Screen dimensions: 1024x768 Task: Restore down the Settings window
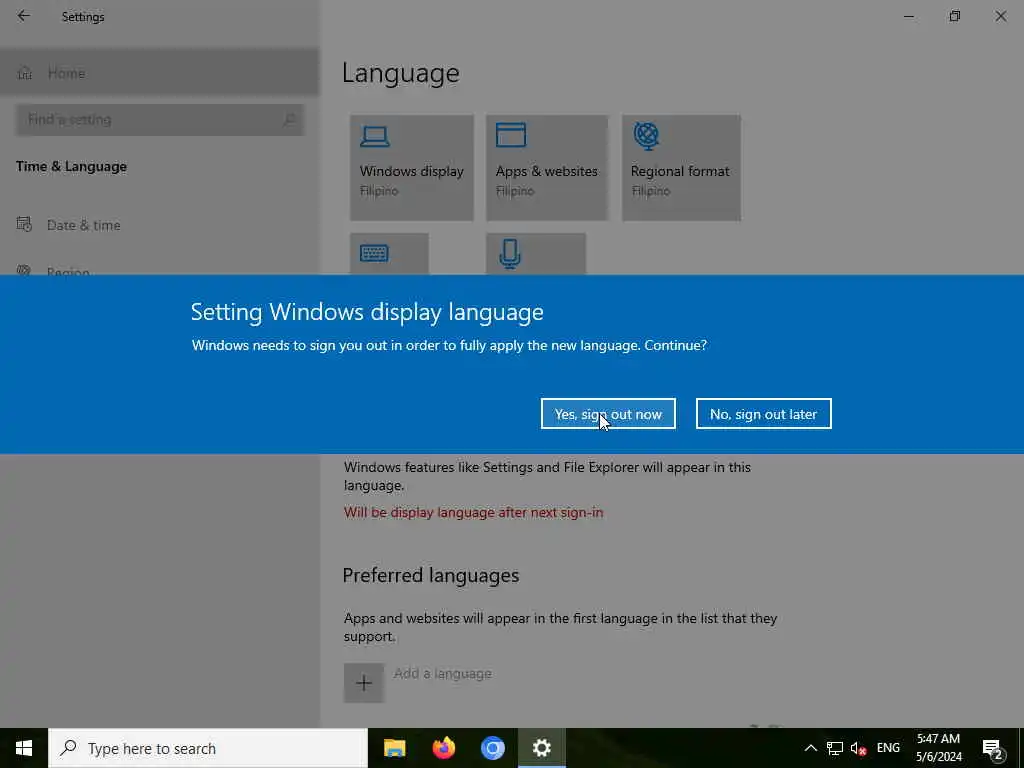click(x=955, y=16)
